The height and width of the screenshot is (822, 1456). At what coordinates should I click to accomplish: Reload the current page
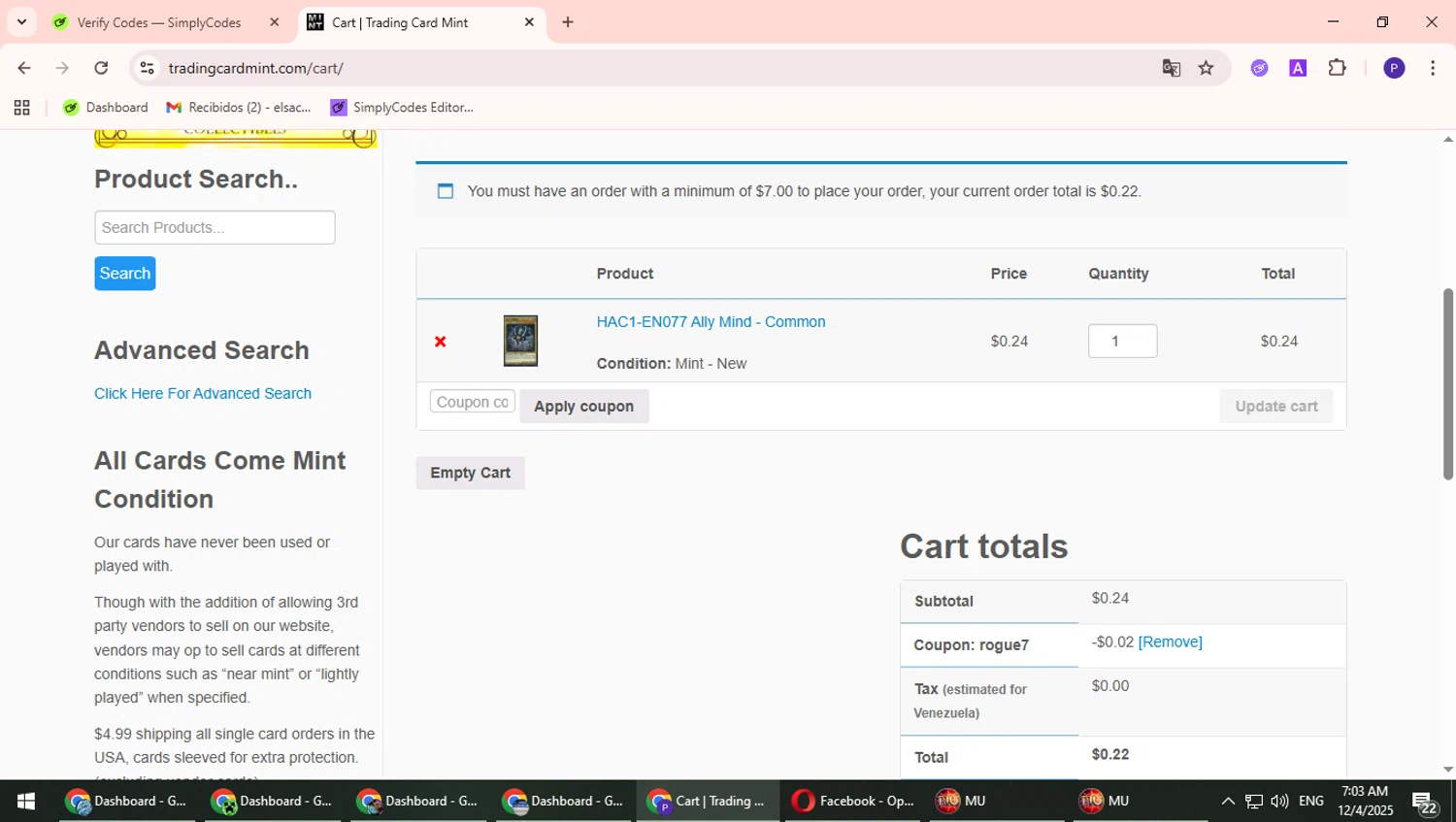[x=101, y=68]
